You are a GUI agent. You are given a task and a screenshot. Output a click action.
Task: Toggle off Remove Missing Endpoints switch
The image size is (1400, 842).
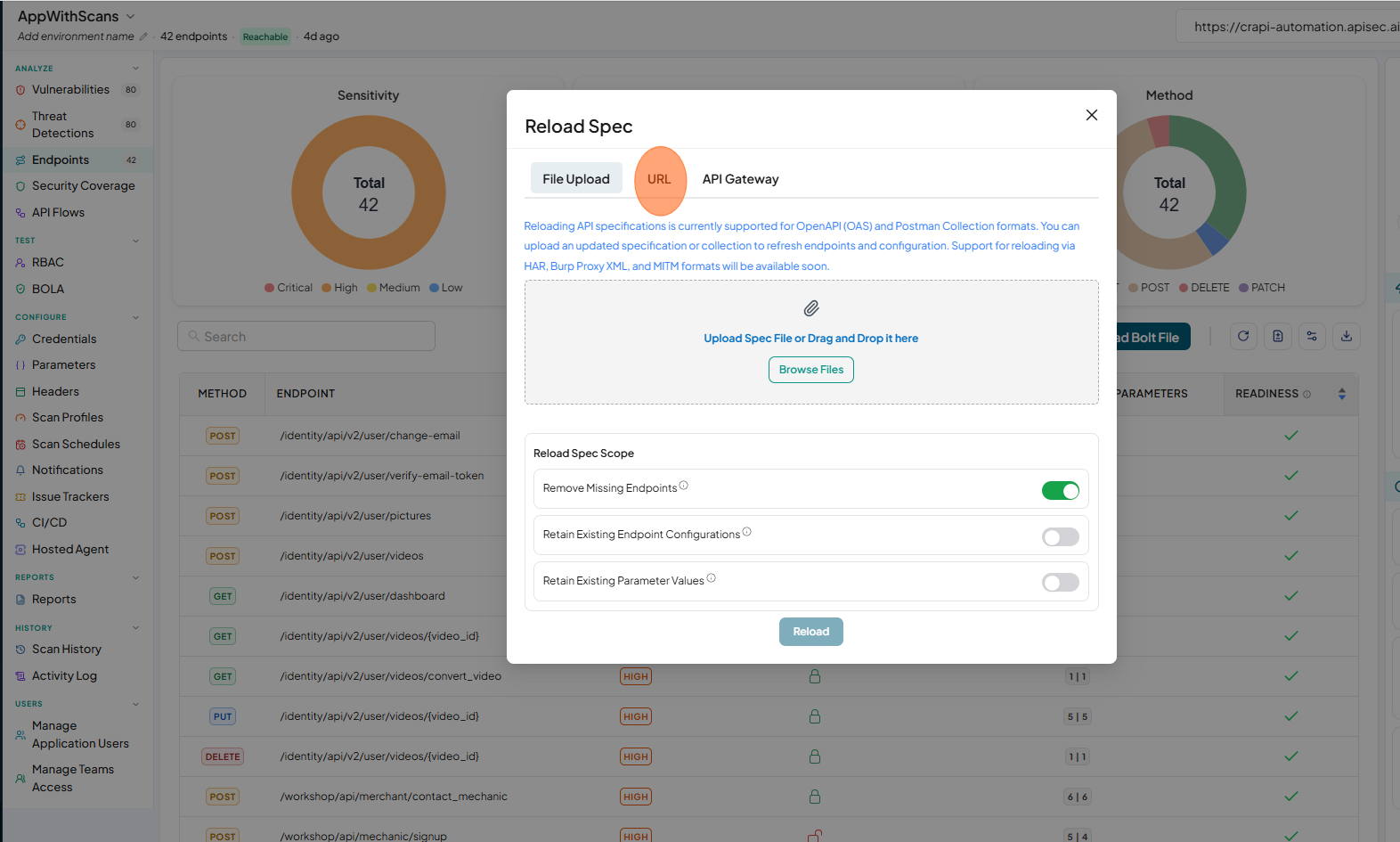[1061, 490]
